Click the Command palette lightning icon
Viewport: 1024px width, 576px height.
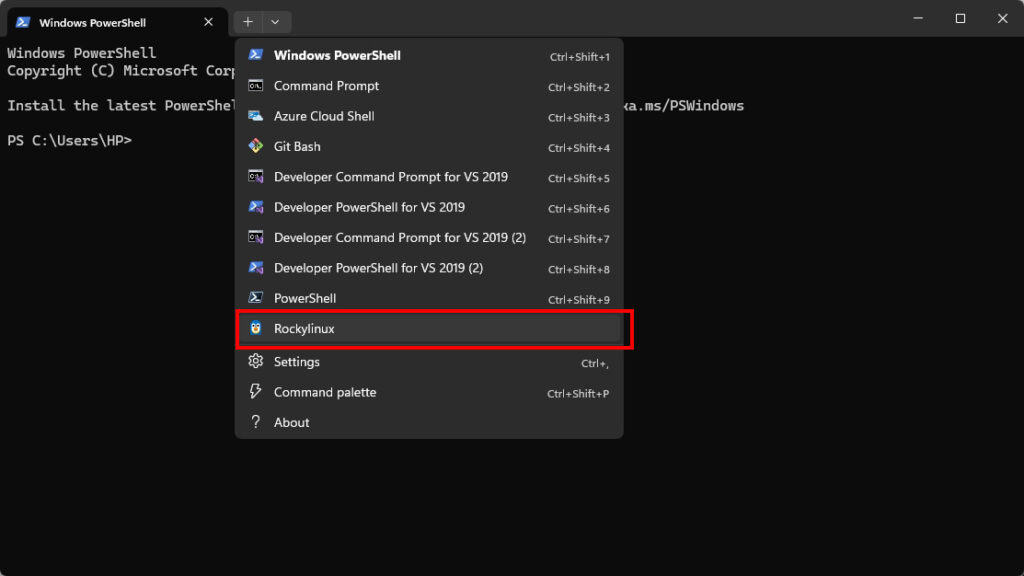point(255,391)
